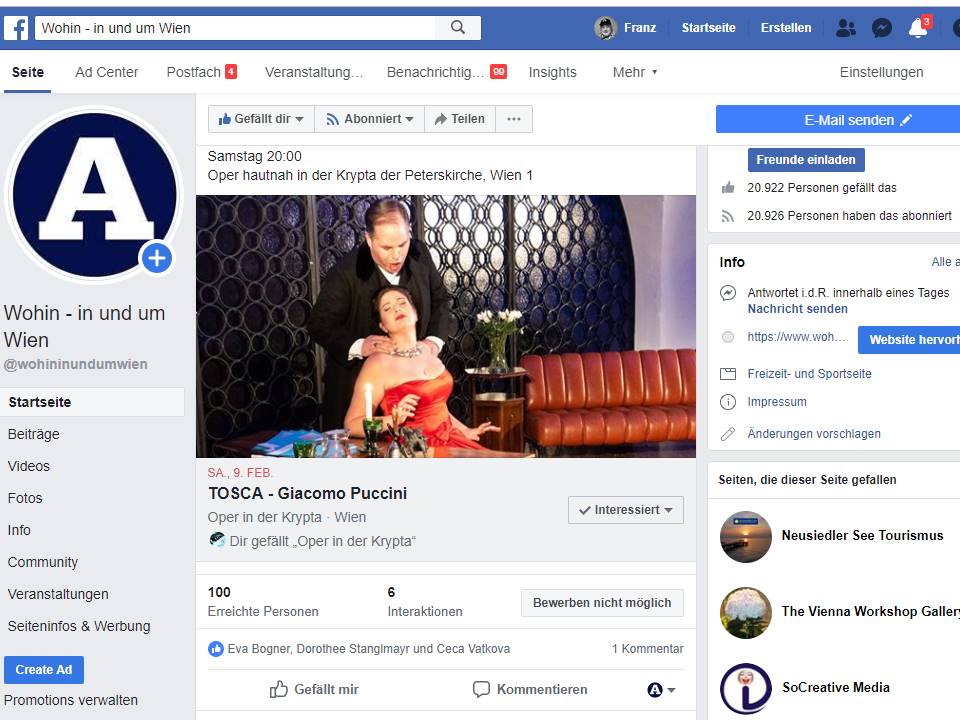Open Abonniert dropdown
The image size is (960, 720).
[x=370, y=119]
